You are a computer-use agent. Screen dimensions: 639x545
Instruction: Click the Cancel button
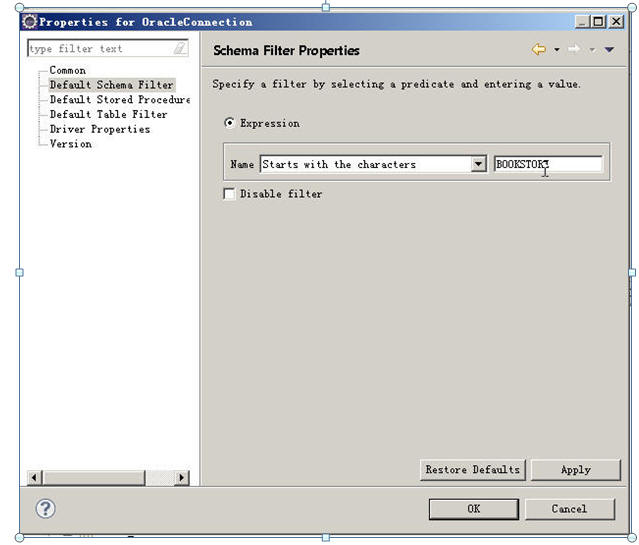569,509
